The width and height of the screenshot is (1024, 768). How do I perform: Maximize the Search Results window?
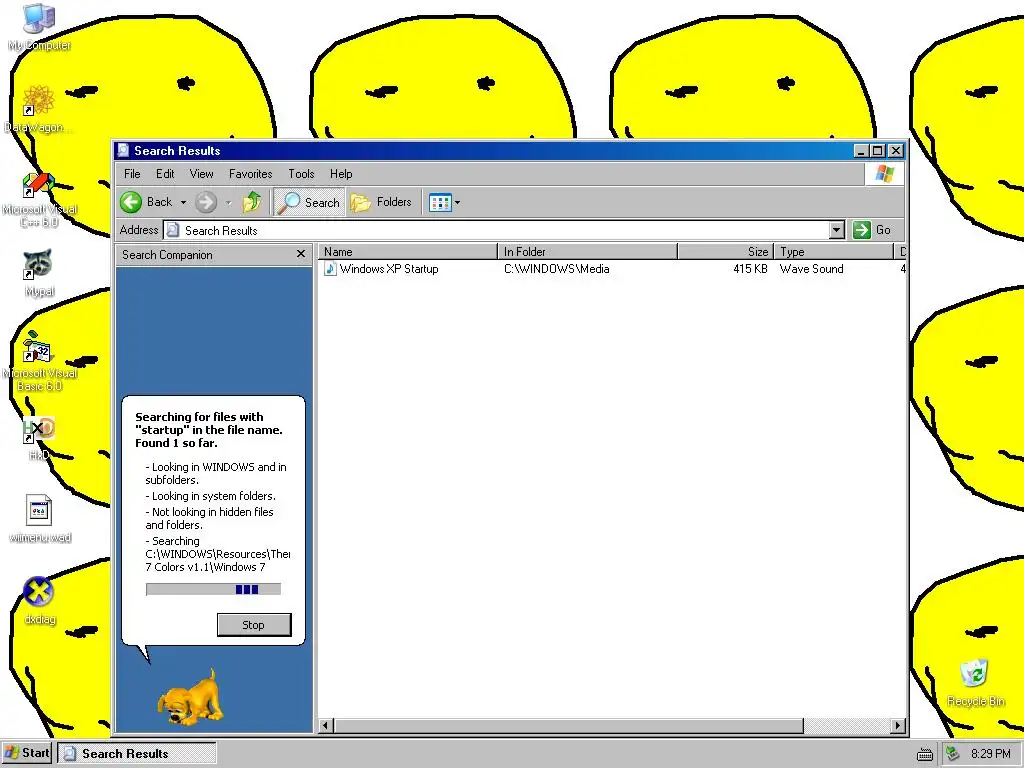coord(878,151)
